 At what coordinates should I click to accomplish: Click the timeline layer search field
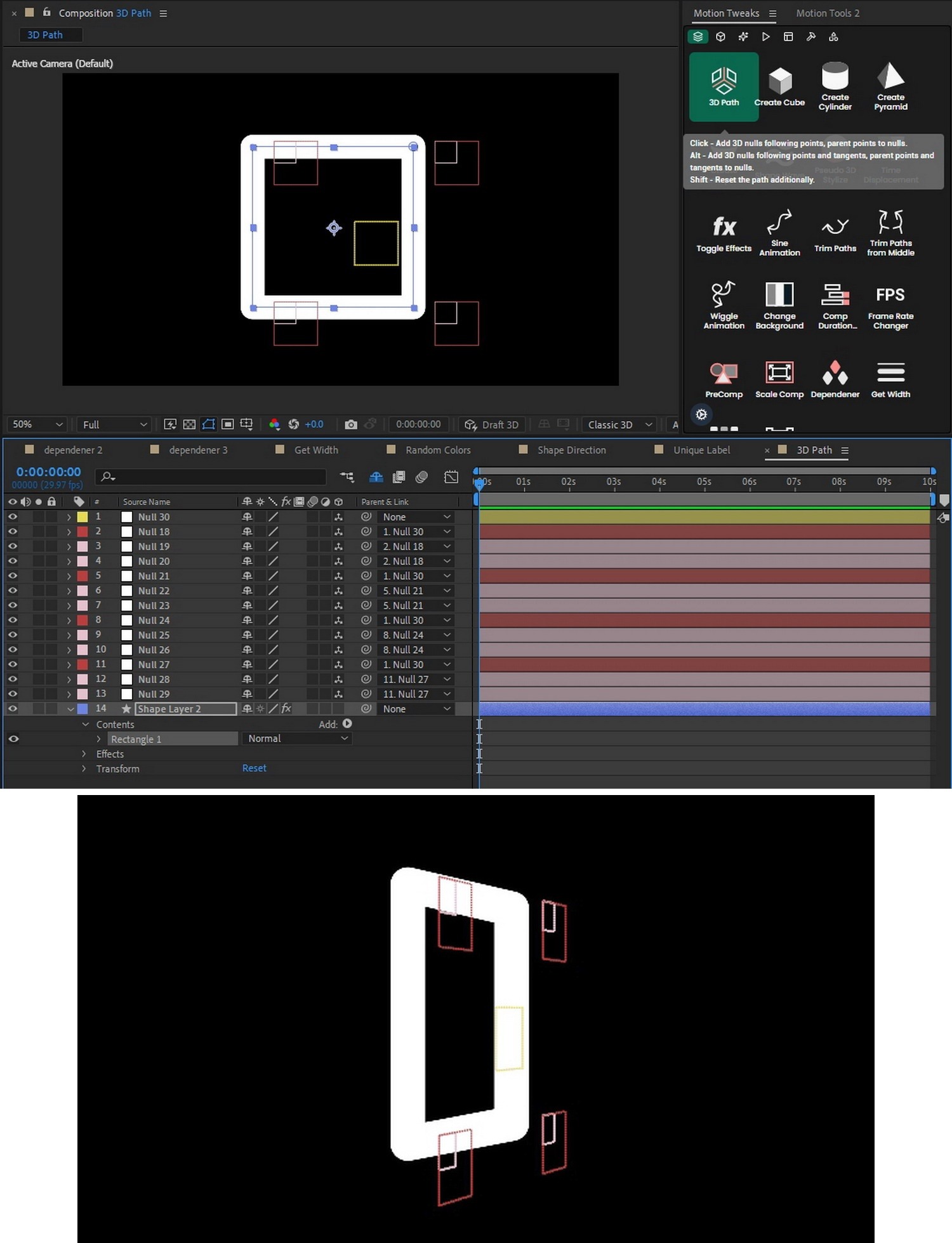coord(211,477)
